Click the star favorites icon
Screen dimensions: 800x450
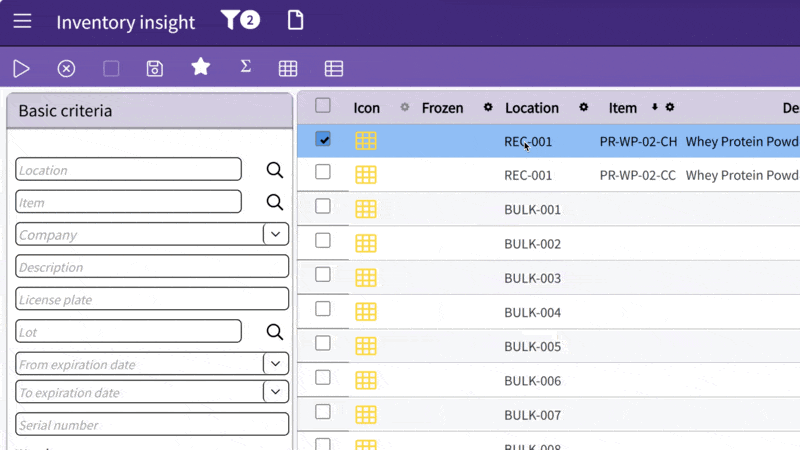point(201,67)
